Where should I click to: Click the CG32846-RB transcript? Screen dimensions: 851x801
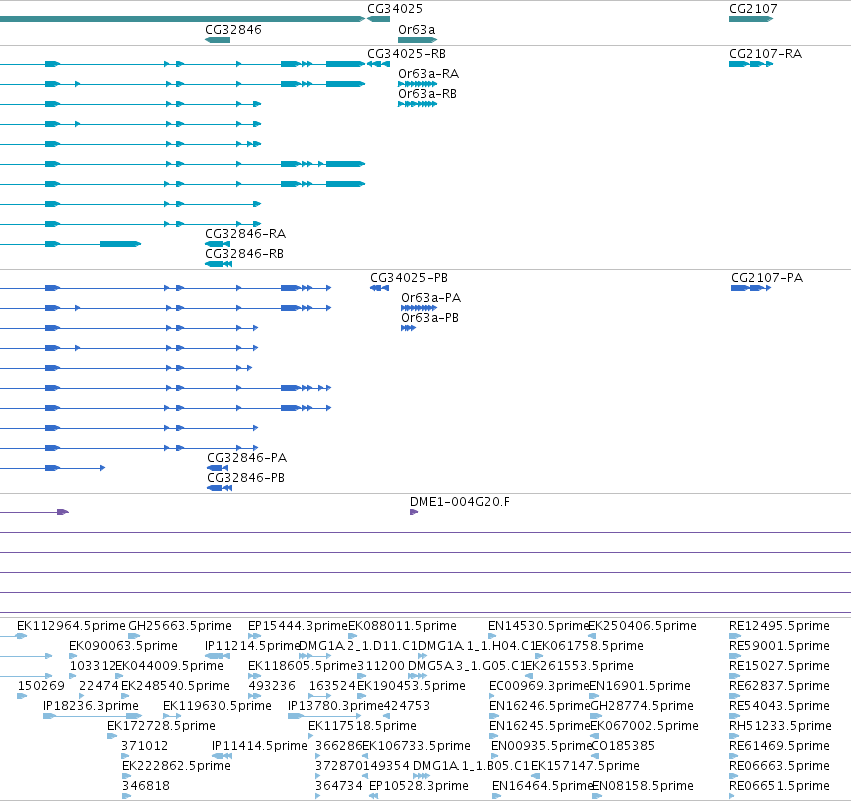[219, 264]
